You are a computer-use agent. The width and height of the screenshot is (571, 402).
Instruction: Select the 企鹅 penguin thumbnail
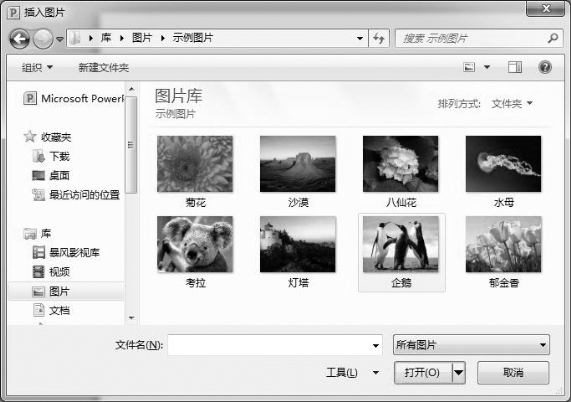401,252
